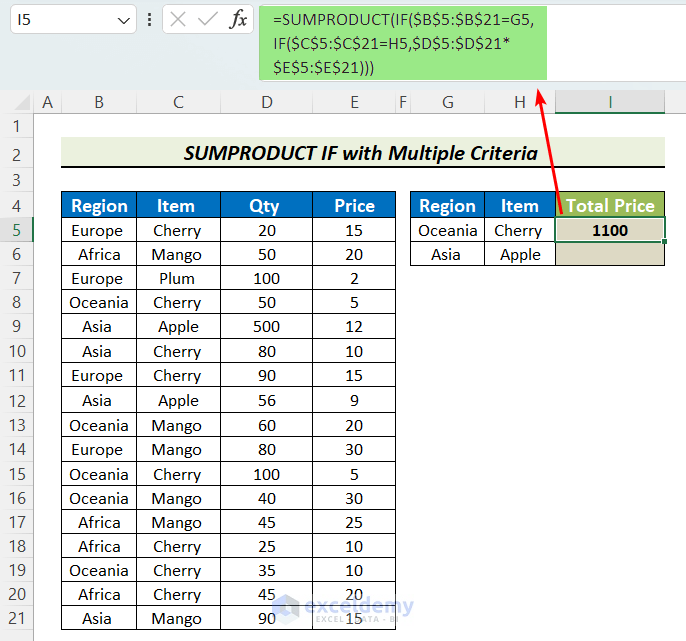The image size is (686, 641).
Task: Click criteria cell 'Apple' in column H
Action: tap(520, 254)
